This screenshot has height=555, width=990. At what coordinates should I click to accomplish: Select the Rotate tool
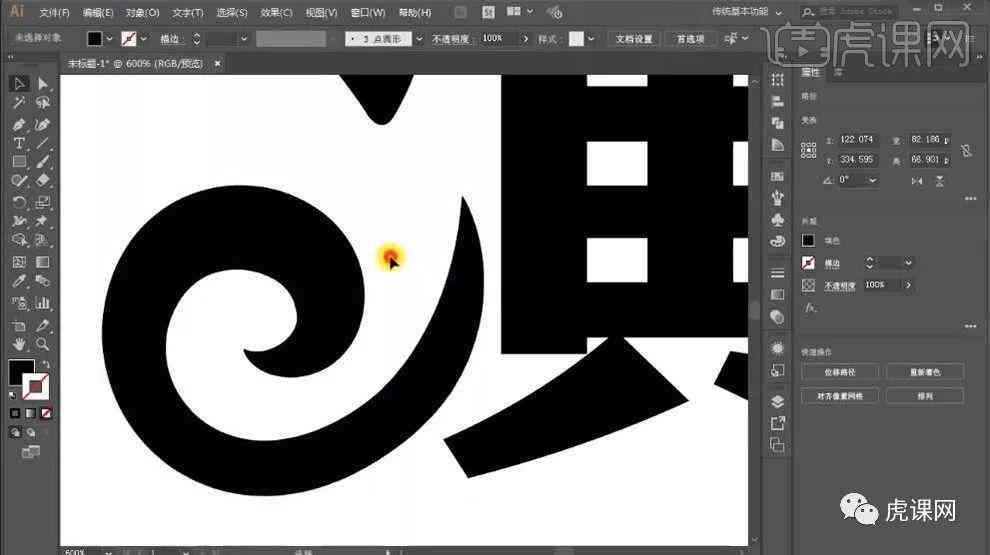pyautogui.click(x=19, y=202)
